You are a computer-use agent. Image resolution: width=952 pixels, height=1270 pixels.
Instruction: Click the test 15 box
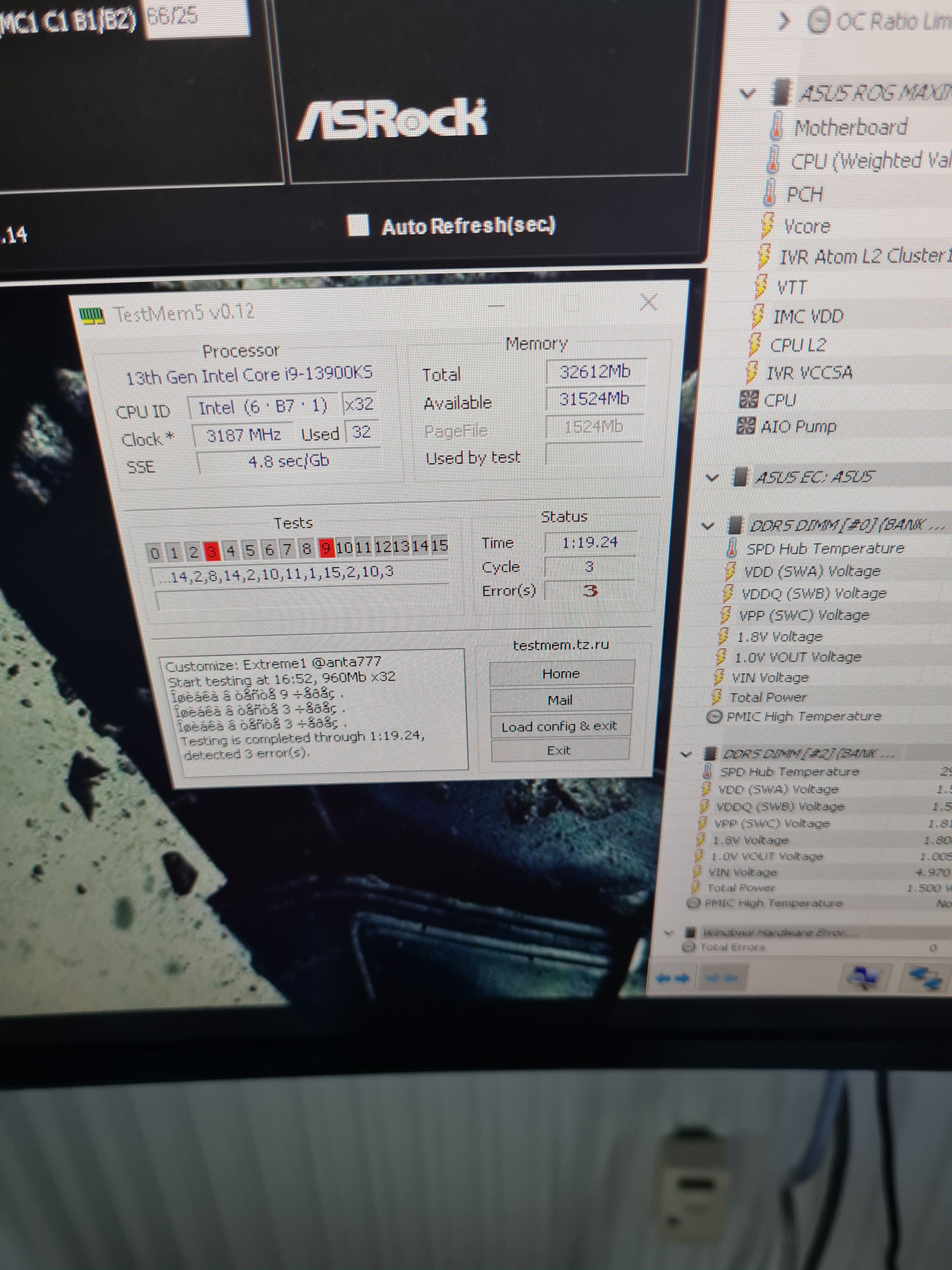tap(439, 546)
